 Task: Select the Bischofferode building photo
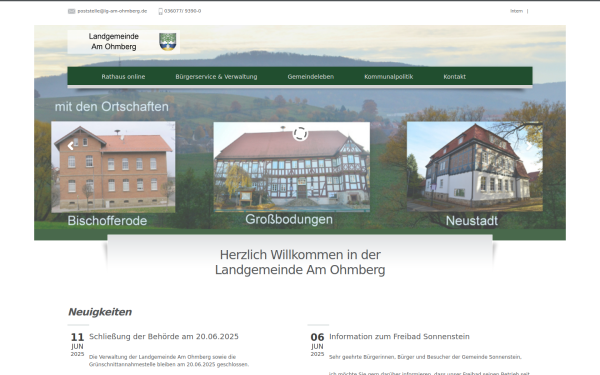coord(113,167)
